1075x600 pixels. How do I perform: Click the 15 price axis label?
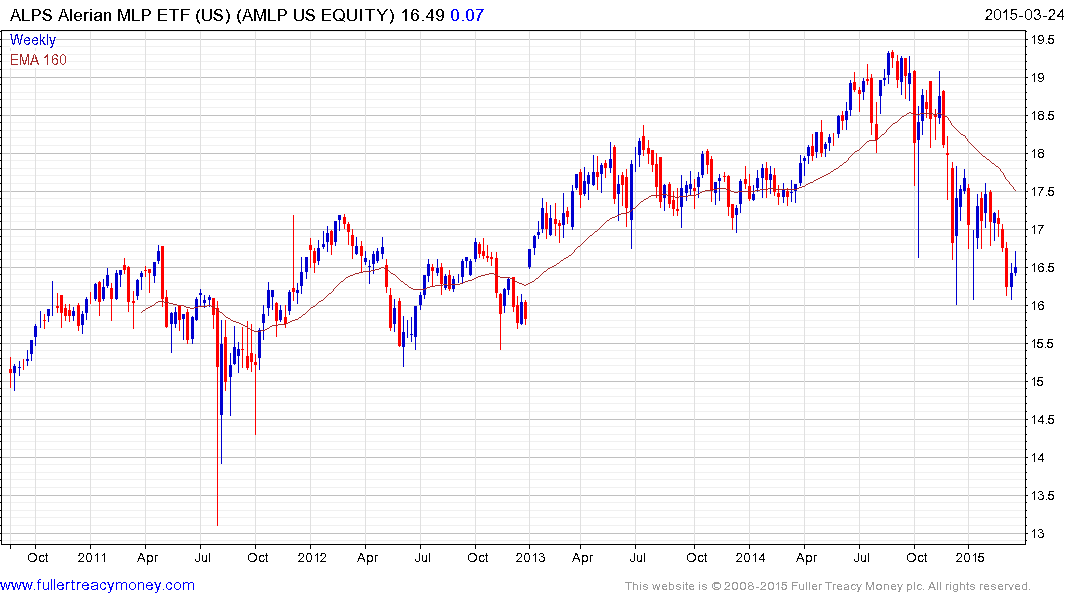(x=1037, y=382)
